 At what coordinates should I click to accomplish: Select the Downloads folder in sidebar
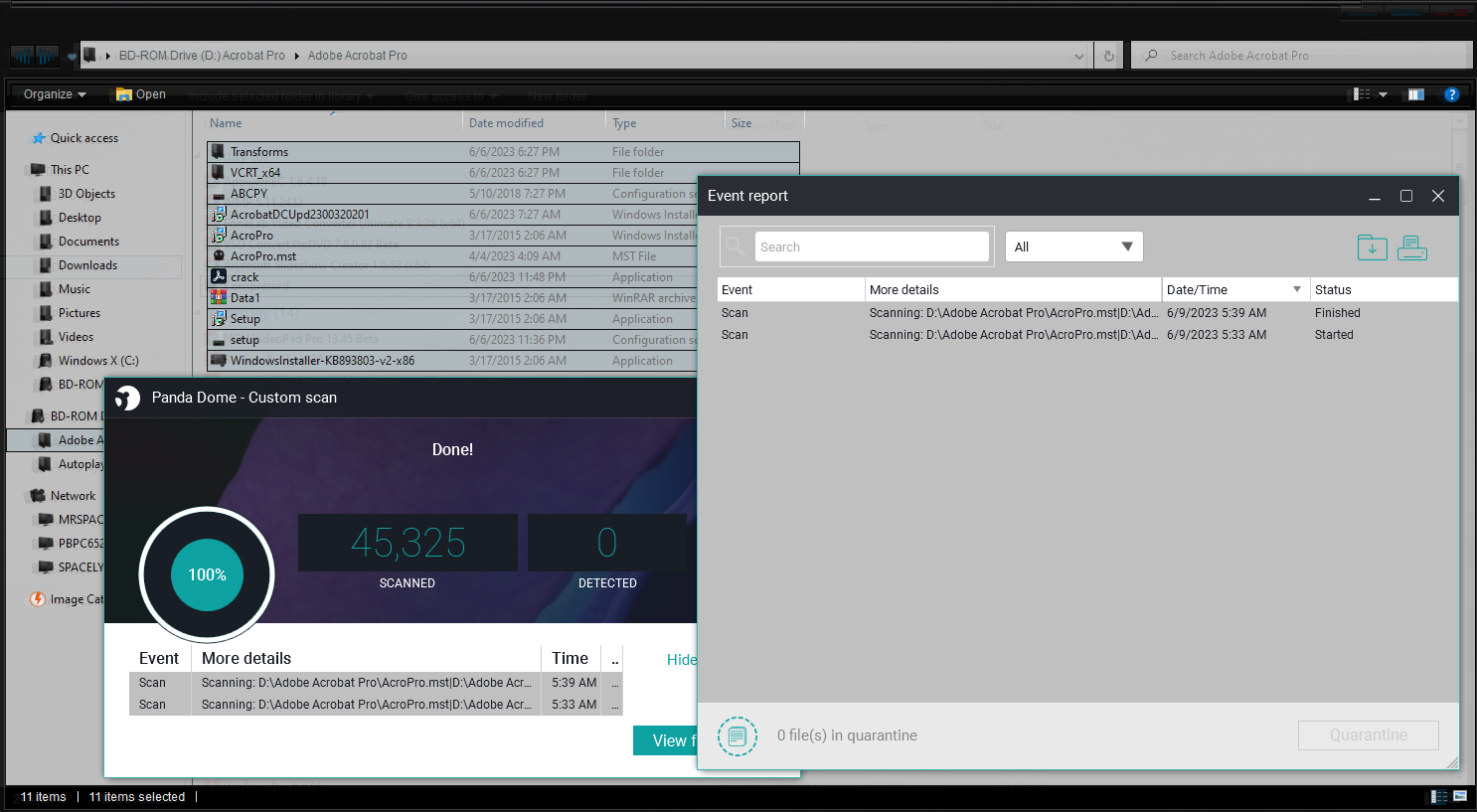87,265
